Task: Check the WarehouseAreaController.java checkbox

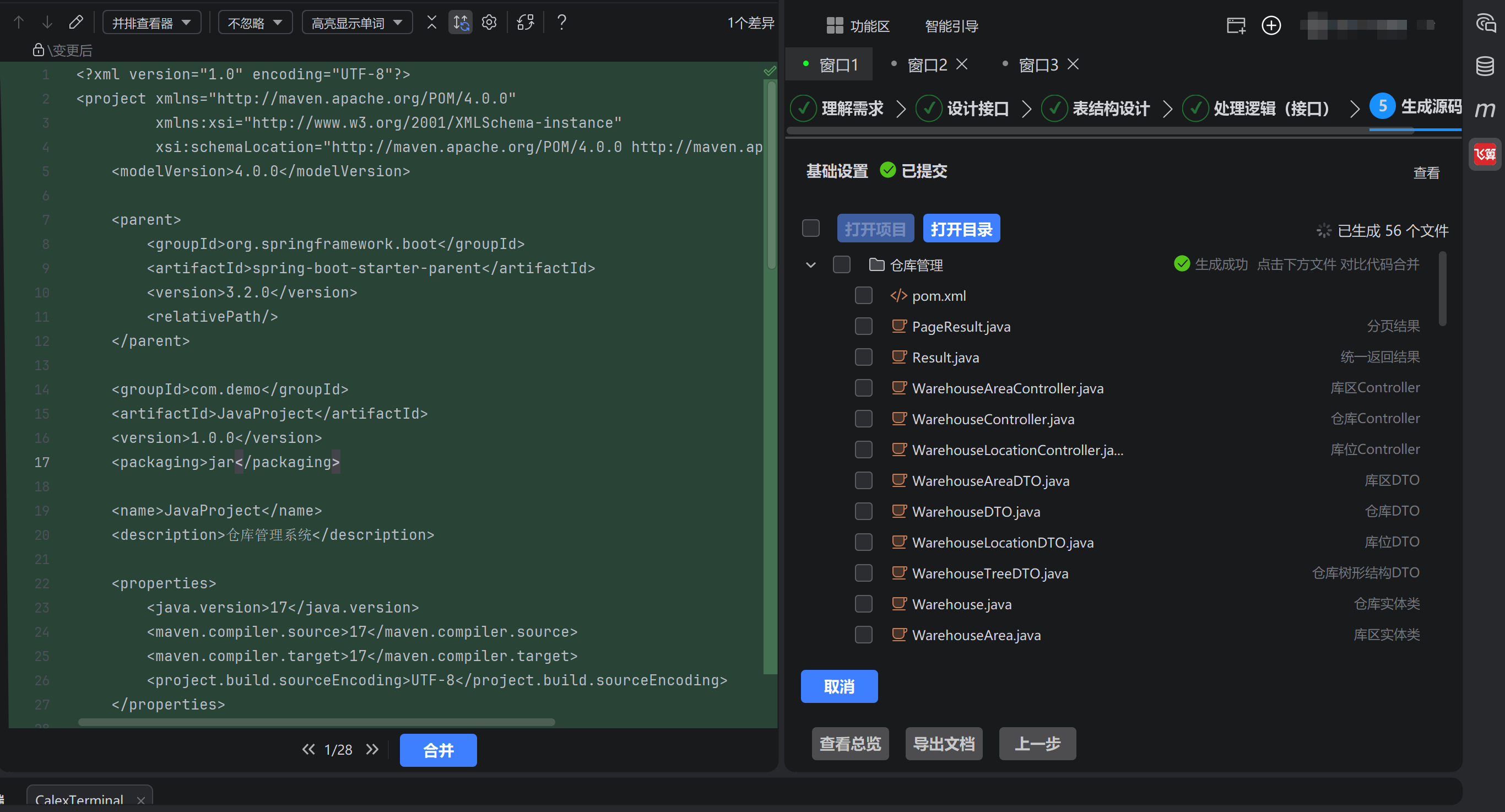Action: 864,388
